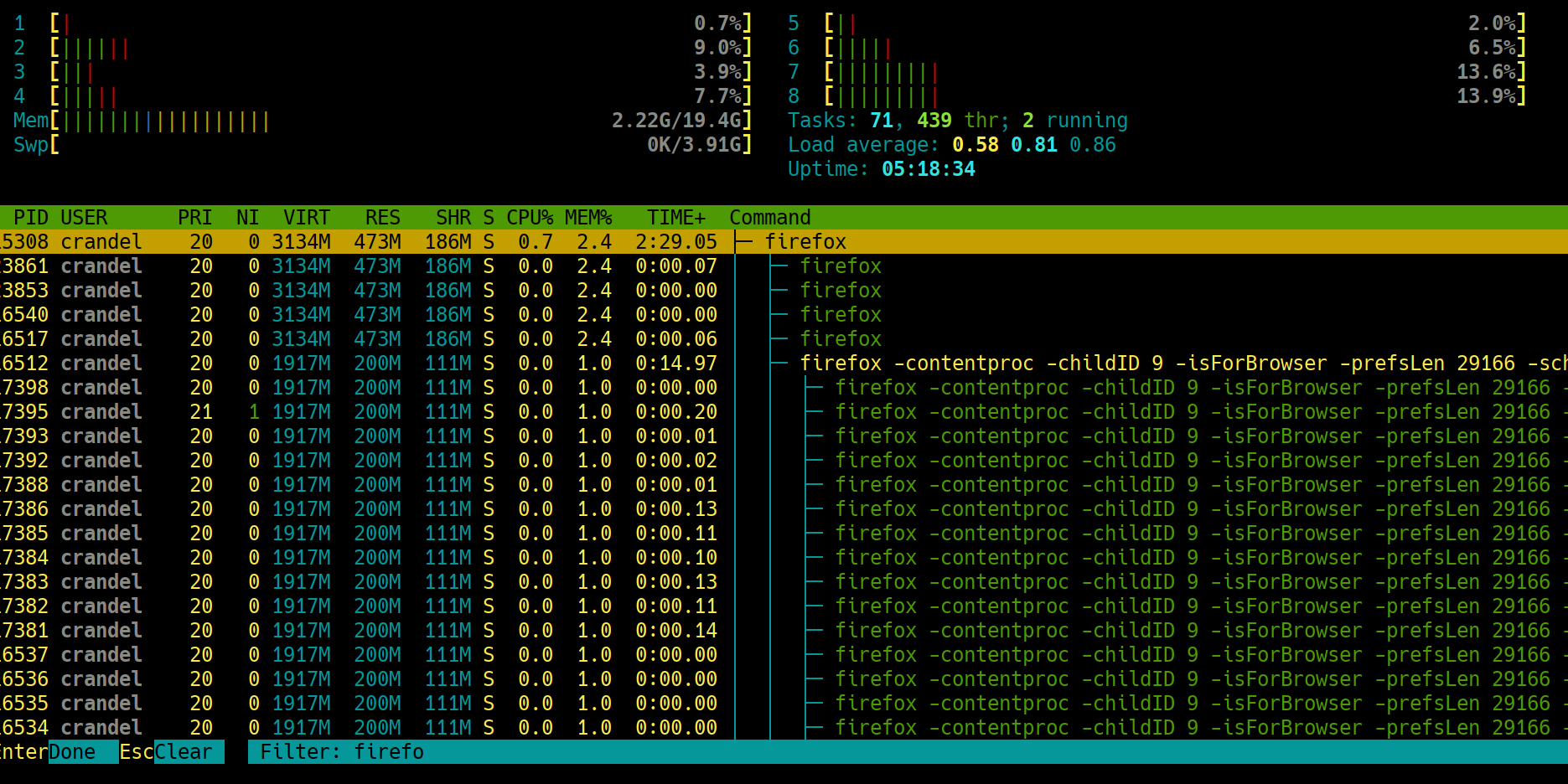
Task: Click CPU 8 percentage 13.9%
Action: (x=1486, y=96)
